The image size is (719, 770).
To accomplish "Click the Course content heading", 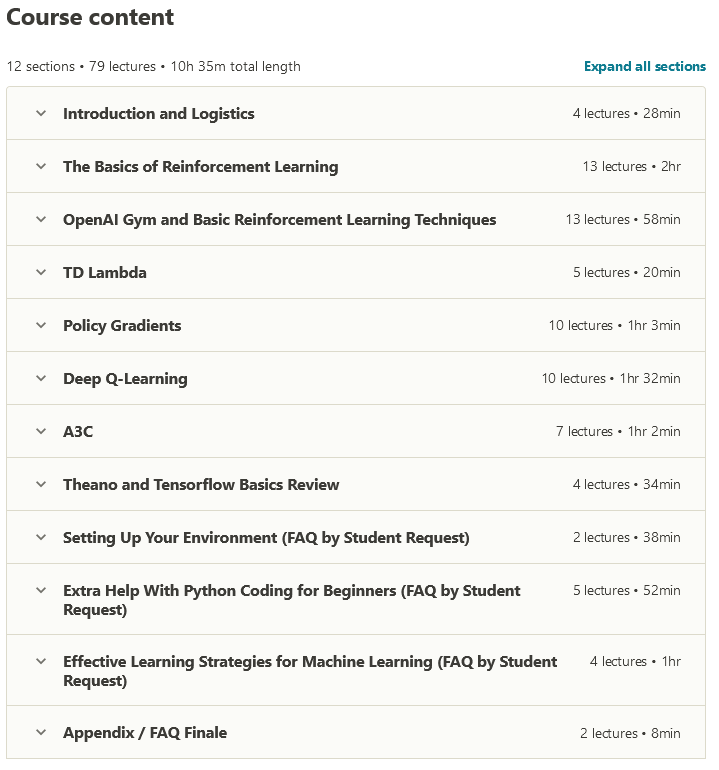I will point(90,17).
